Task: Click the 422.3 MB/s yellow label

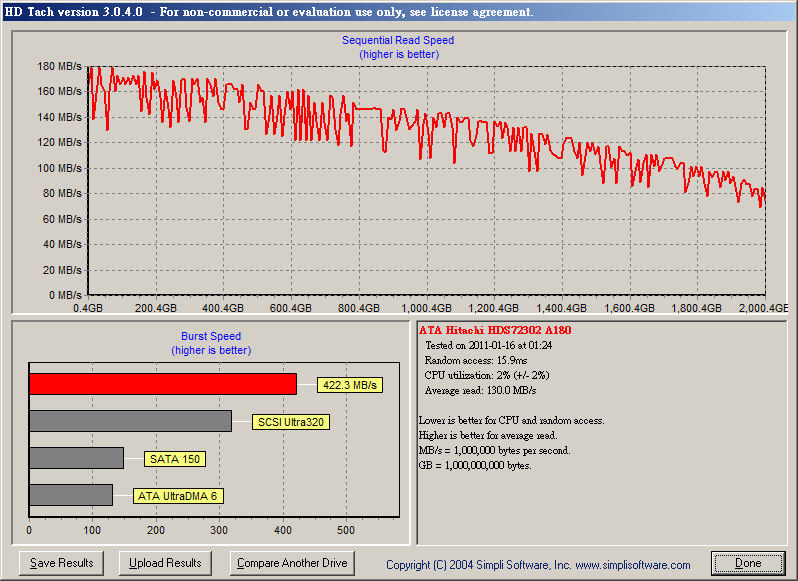Action: 350,385
